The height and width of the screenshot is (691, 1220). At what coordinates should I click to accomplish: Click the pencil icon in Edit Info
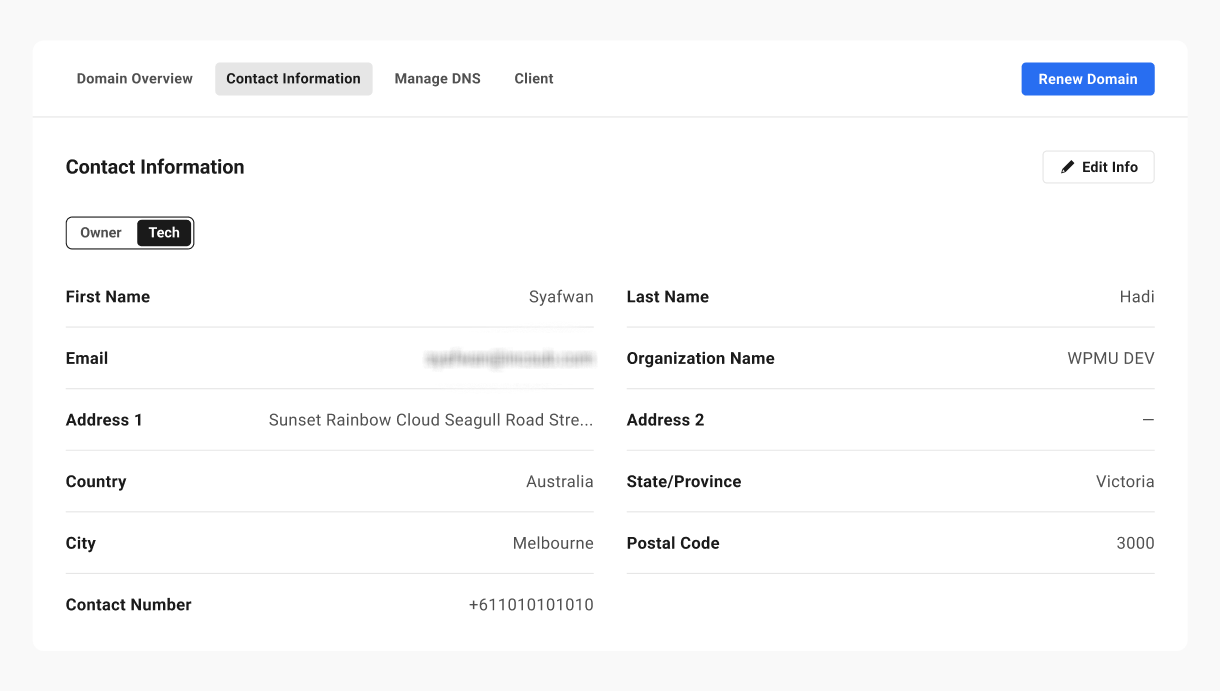1067,167
